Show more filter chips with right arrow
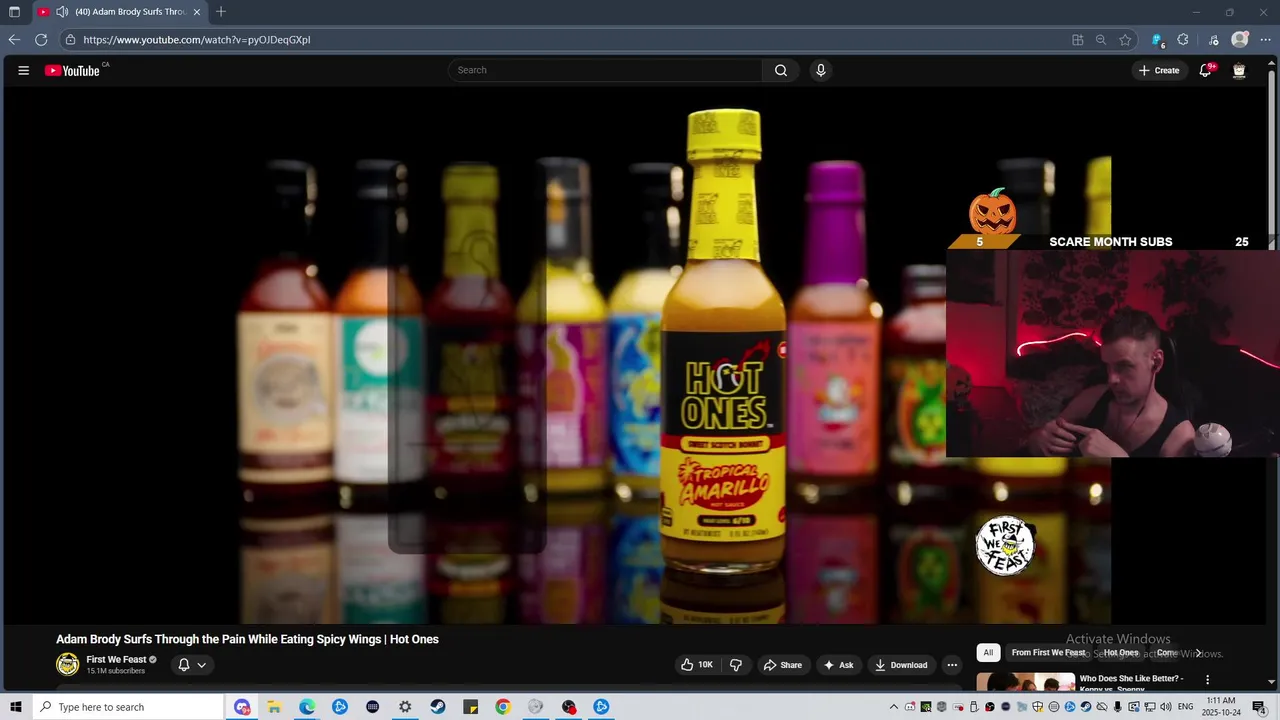 [1198, 653]
